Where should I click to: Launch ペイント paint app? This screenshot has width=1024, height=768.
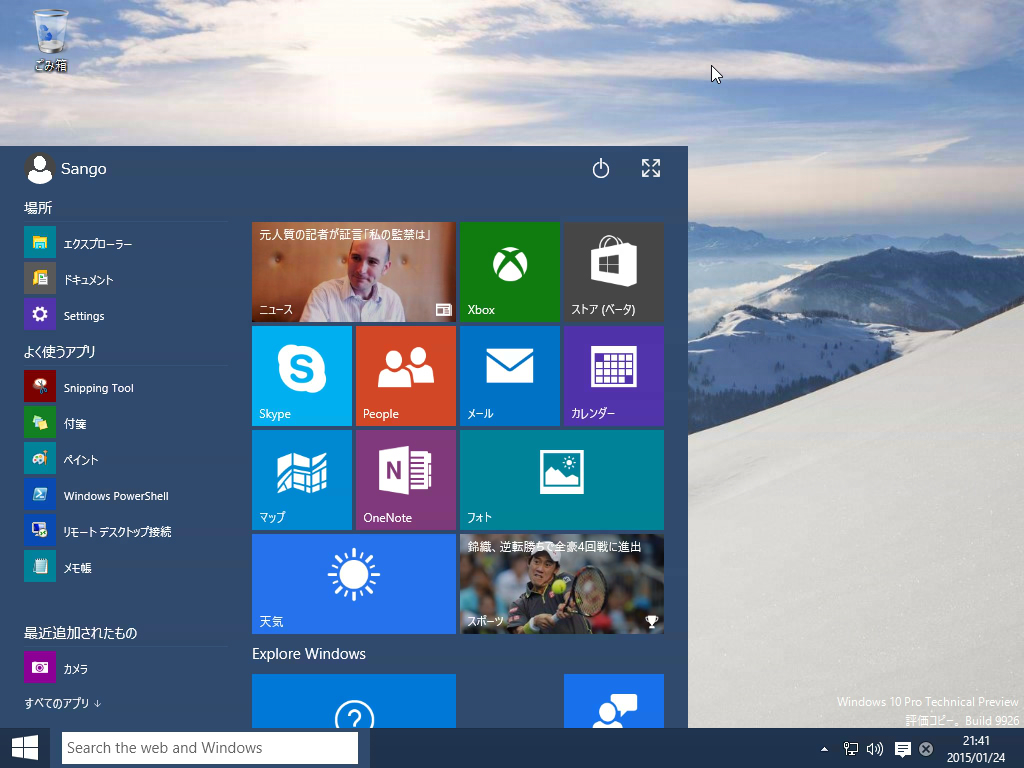click(x=125, y=458)
